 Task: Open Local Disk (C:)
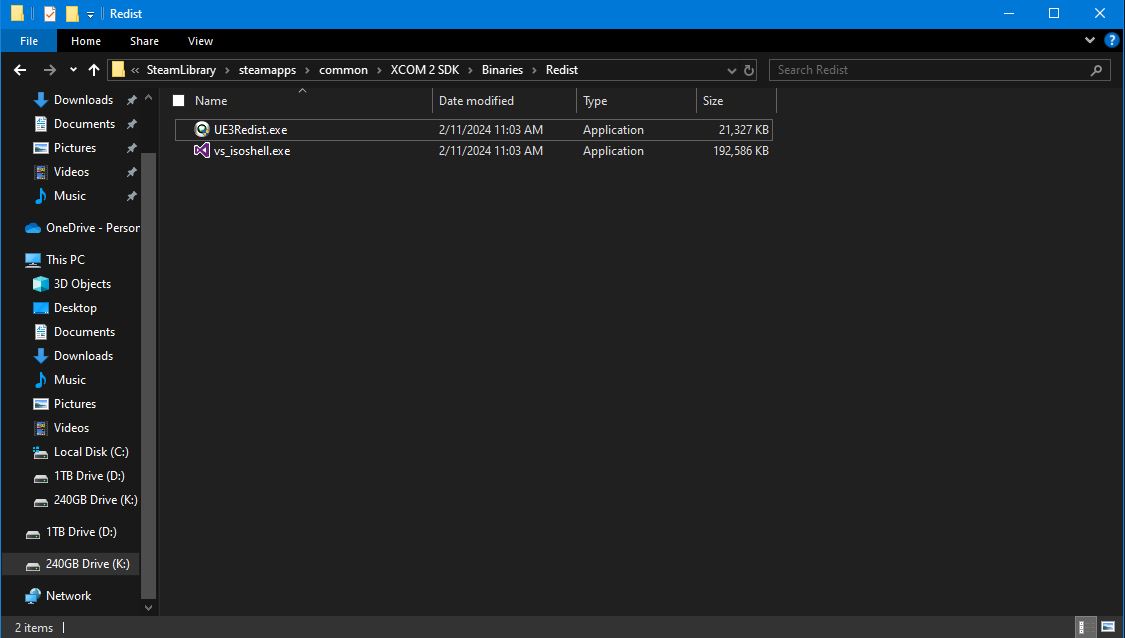80,452
